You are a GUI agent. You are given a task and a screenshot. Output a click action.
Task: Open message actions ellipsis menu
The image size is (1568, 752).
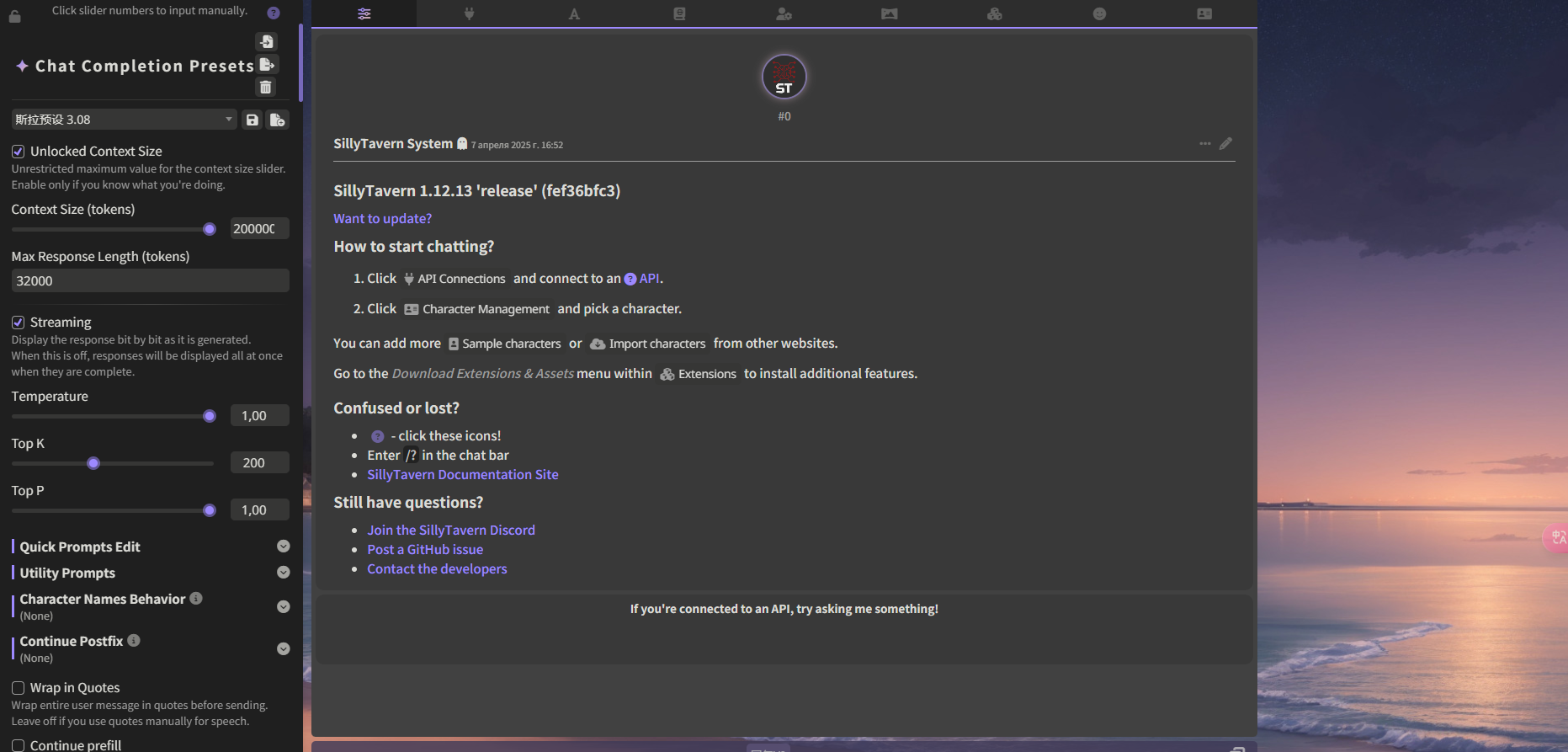tap(1205, 144)
